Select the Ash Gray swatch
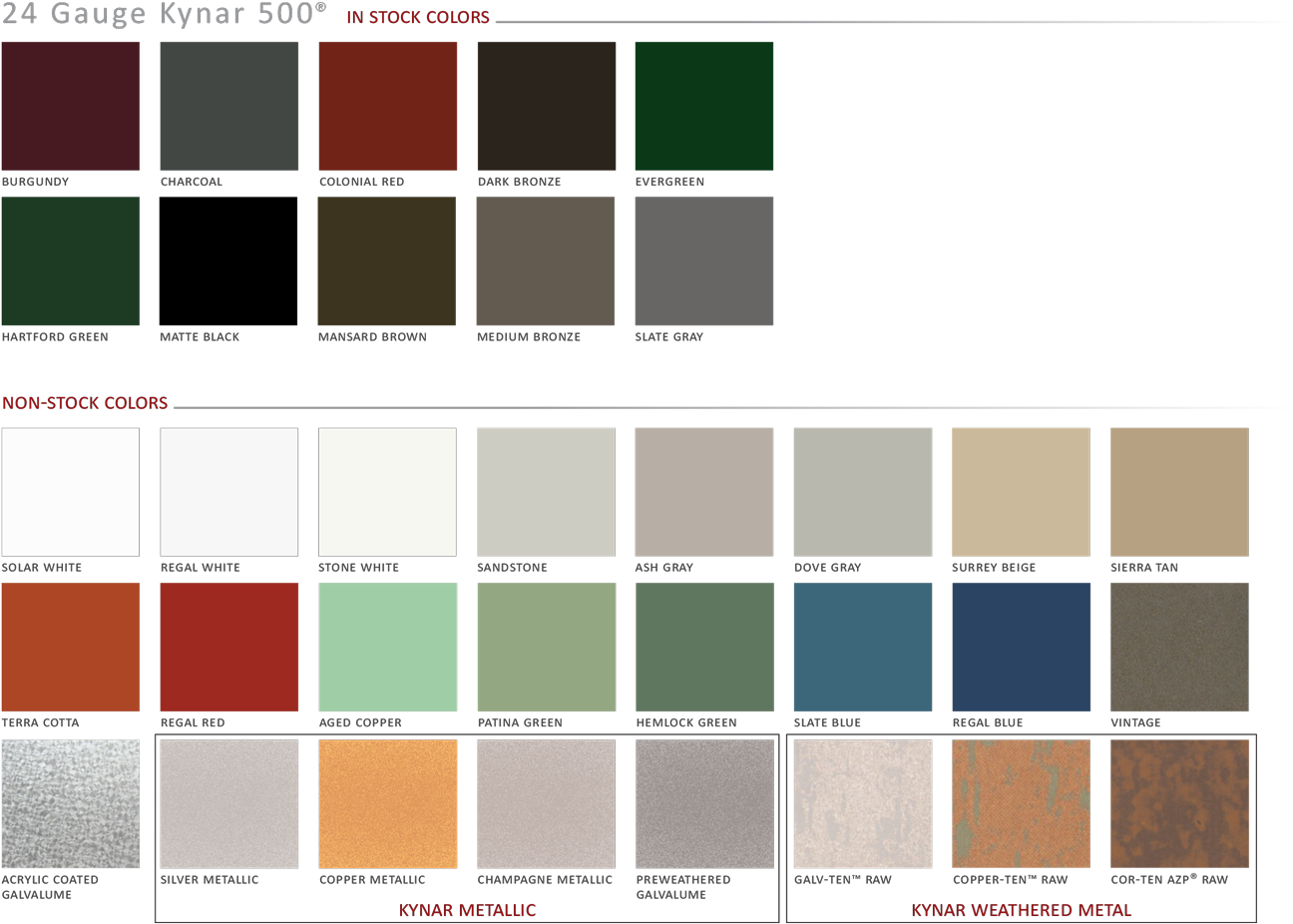 [x=704, y=492]
